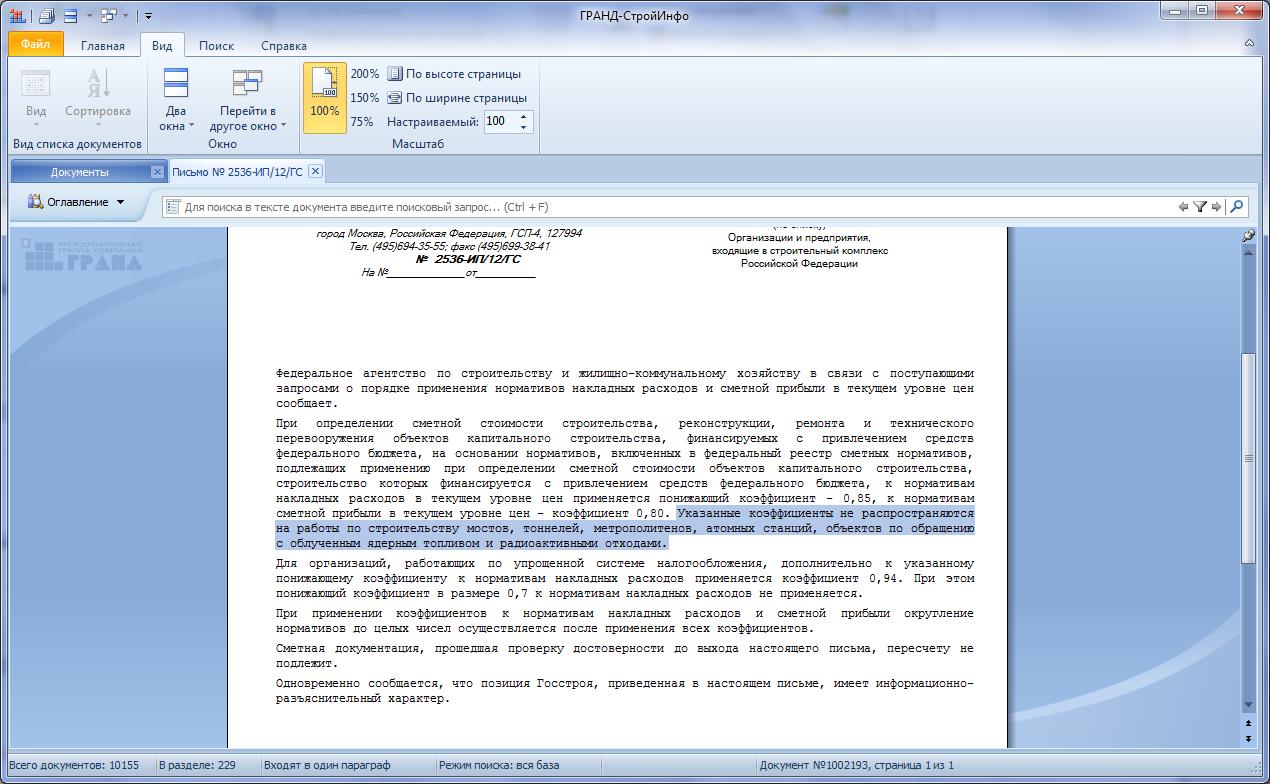
Task: Open the Два окна split view button
Action: (x=176, y=98)
